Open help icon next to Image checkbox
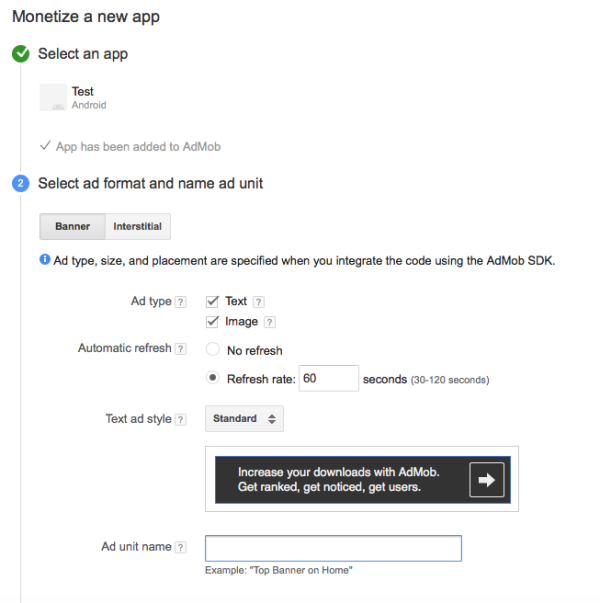The height and width of the screenshot is (603, 600). [x=270, y=322]
